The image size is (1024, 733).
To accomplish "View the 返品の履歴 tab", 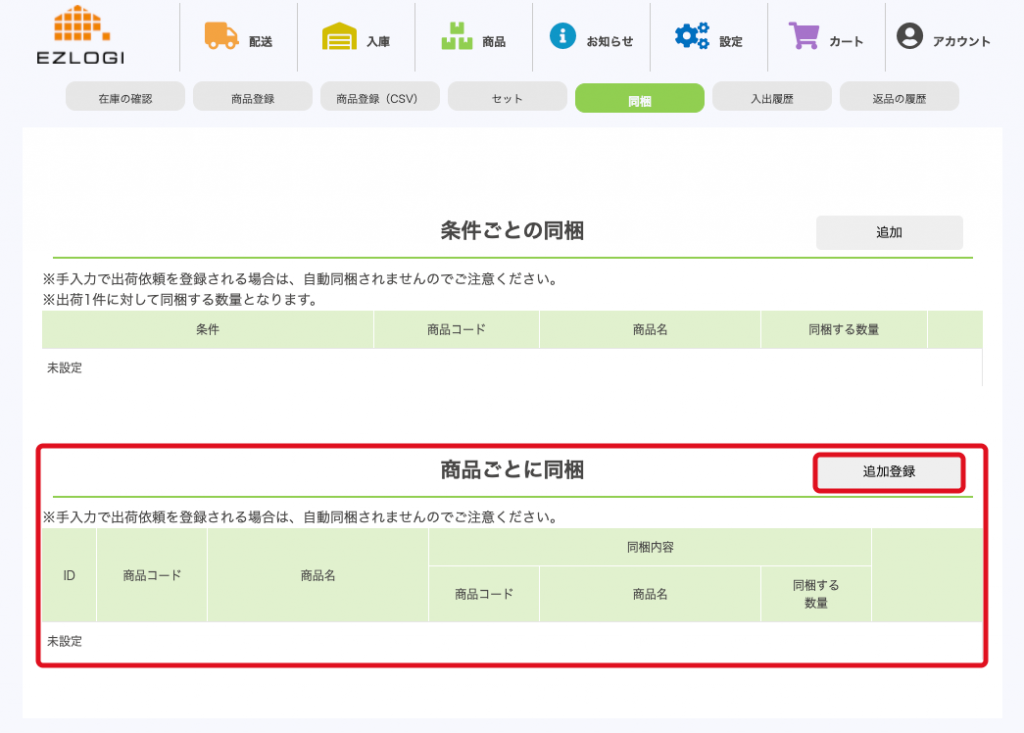I will click(899, 98).
